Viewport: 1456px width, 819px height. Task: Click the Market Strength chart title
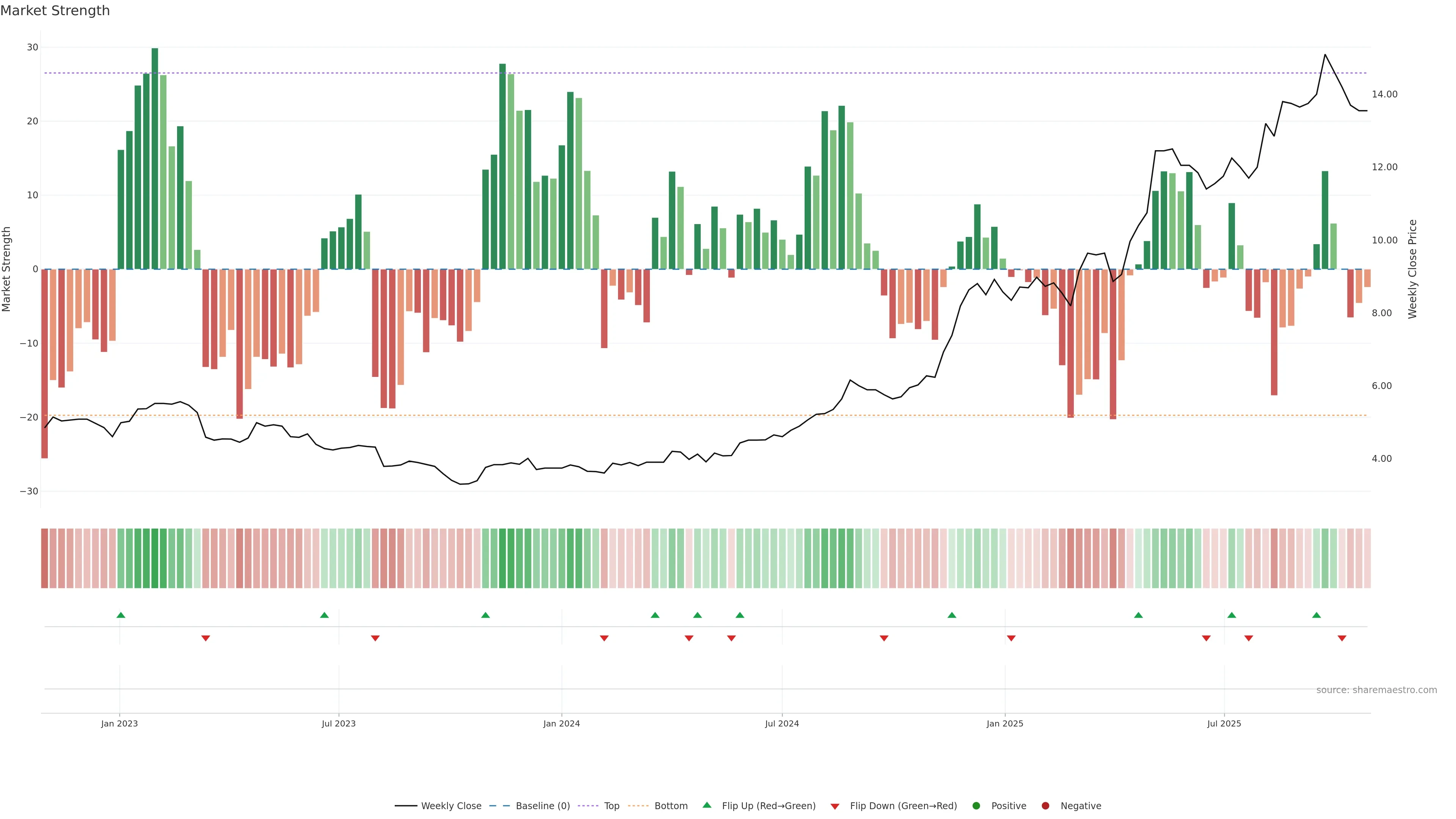pyautogui.click(x=55, y=11)
